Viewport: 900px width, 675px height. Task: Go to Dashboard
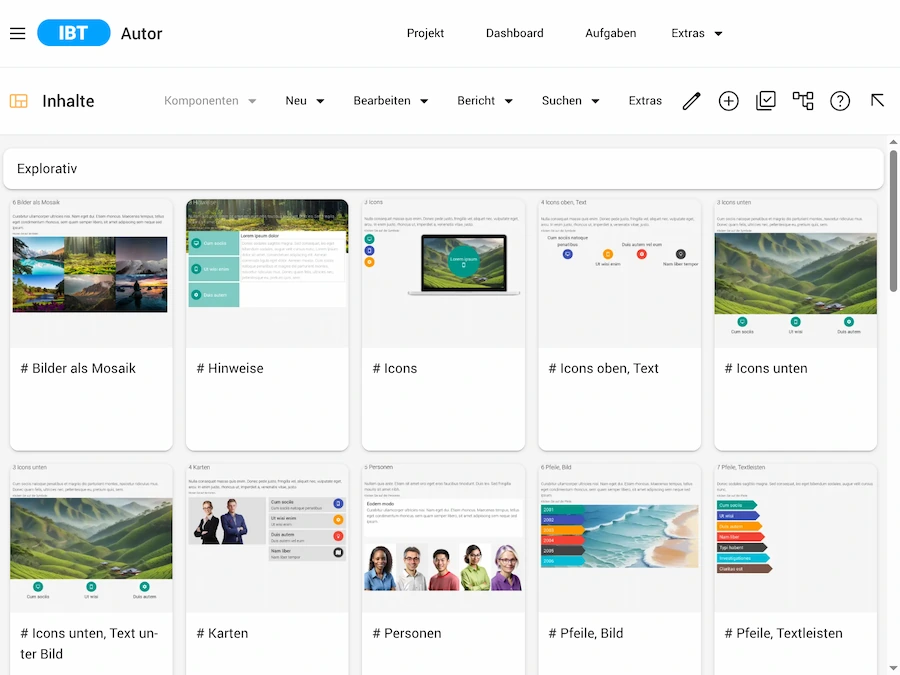[514, 33]
